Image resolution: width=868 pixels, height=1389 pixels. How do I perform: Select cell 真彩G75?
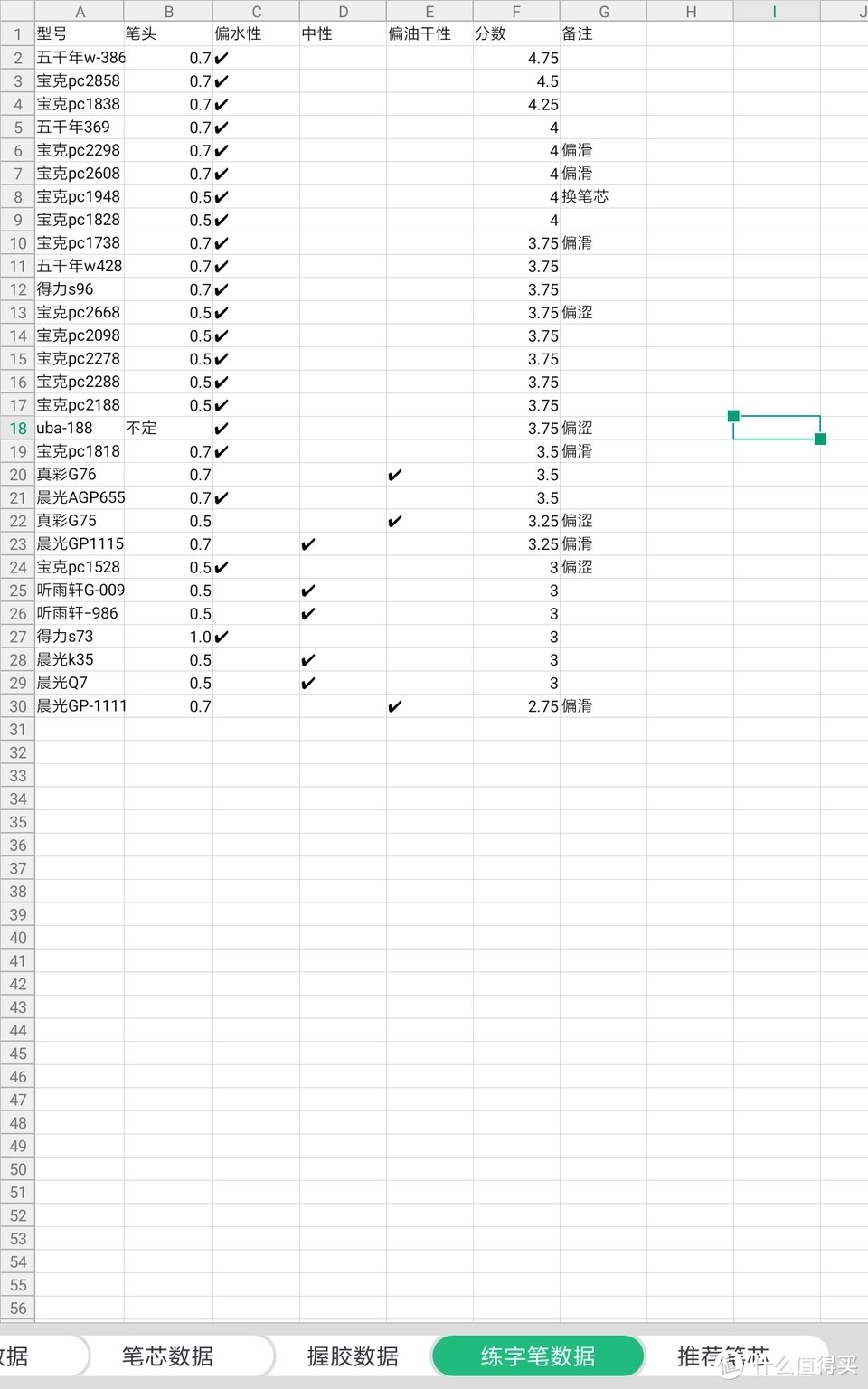pos(80,521)
